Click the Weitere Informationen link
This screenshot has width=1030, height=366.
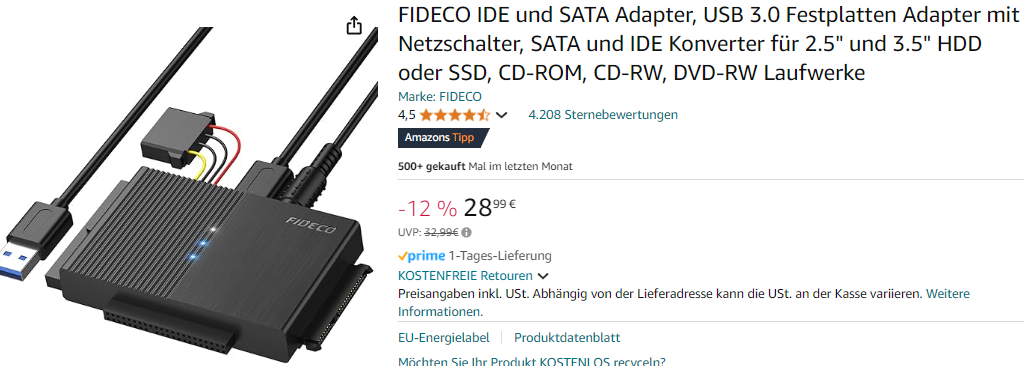[684, 302]
